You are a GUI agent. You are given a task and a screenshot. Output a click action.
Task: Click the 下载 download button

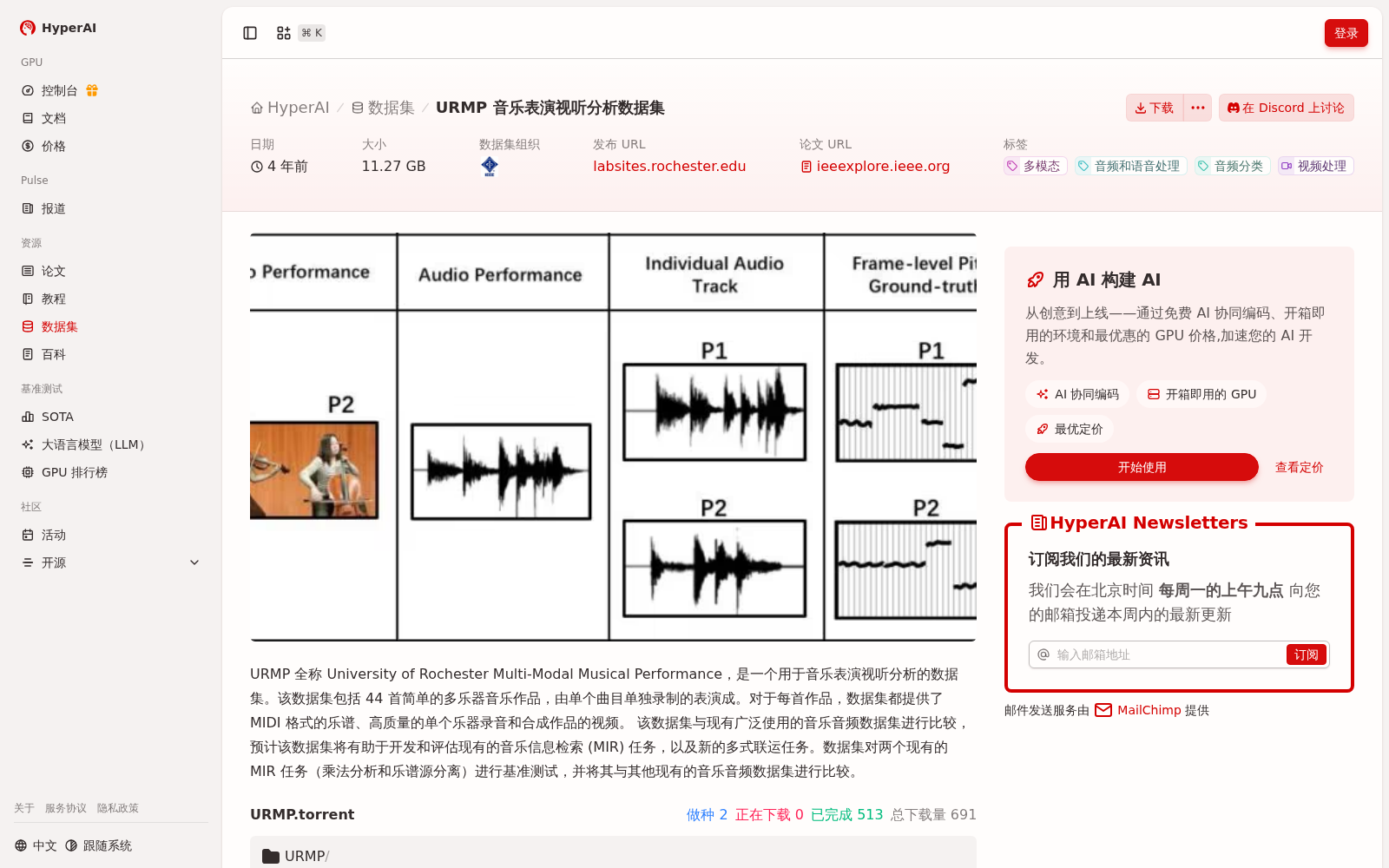coord(1155,108)
